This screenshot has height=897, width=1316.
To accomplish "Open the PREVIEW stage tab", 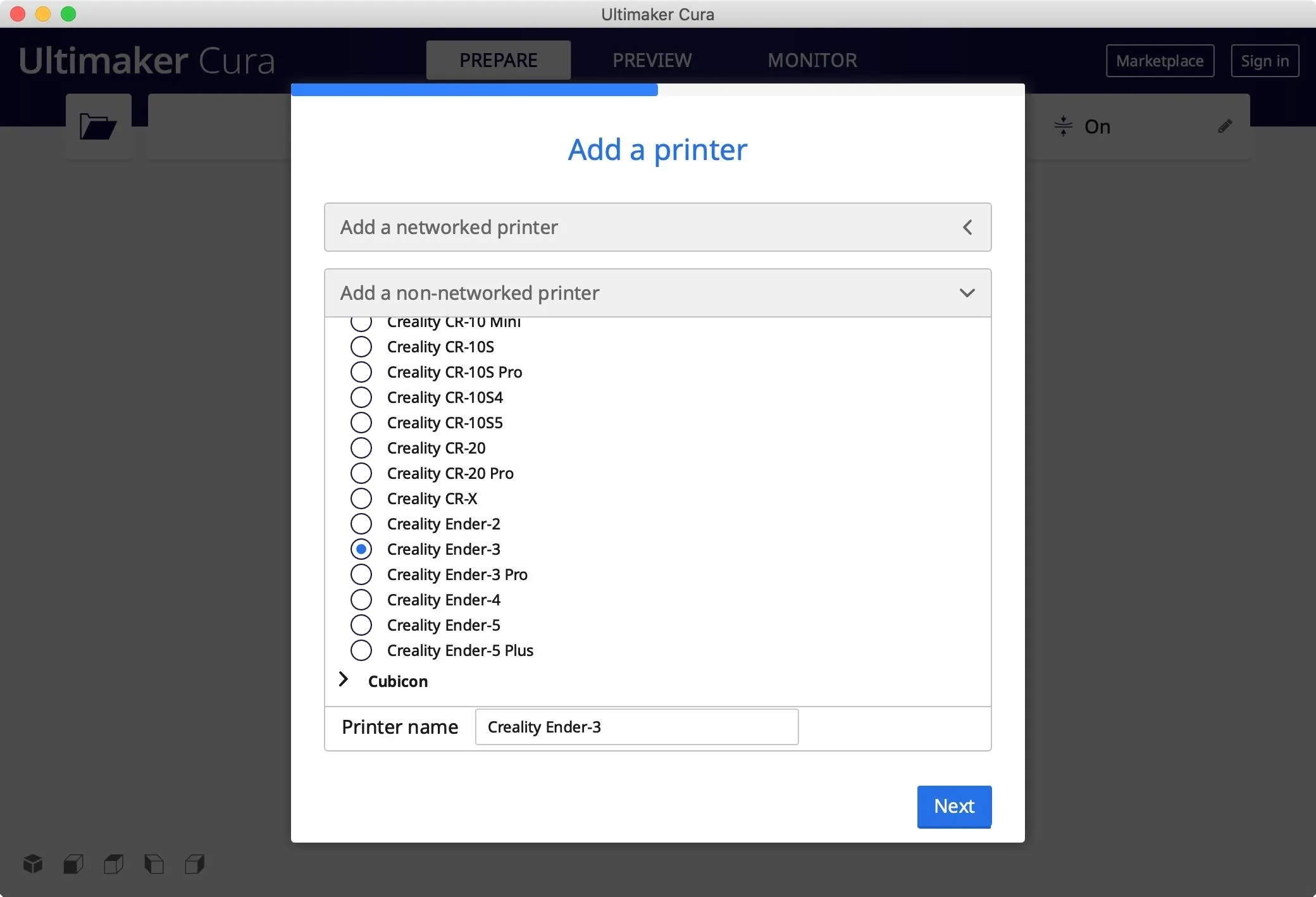I will coord(652,60).
